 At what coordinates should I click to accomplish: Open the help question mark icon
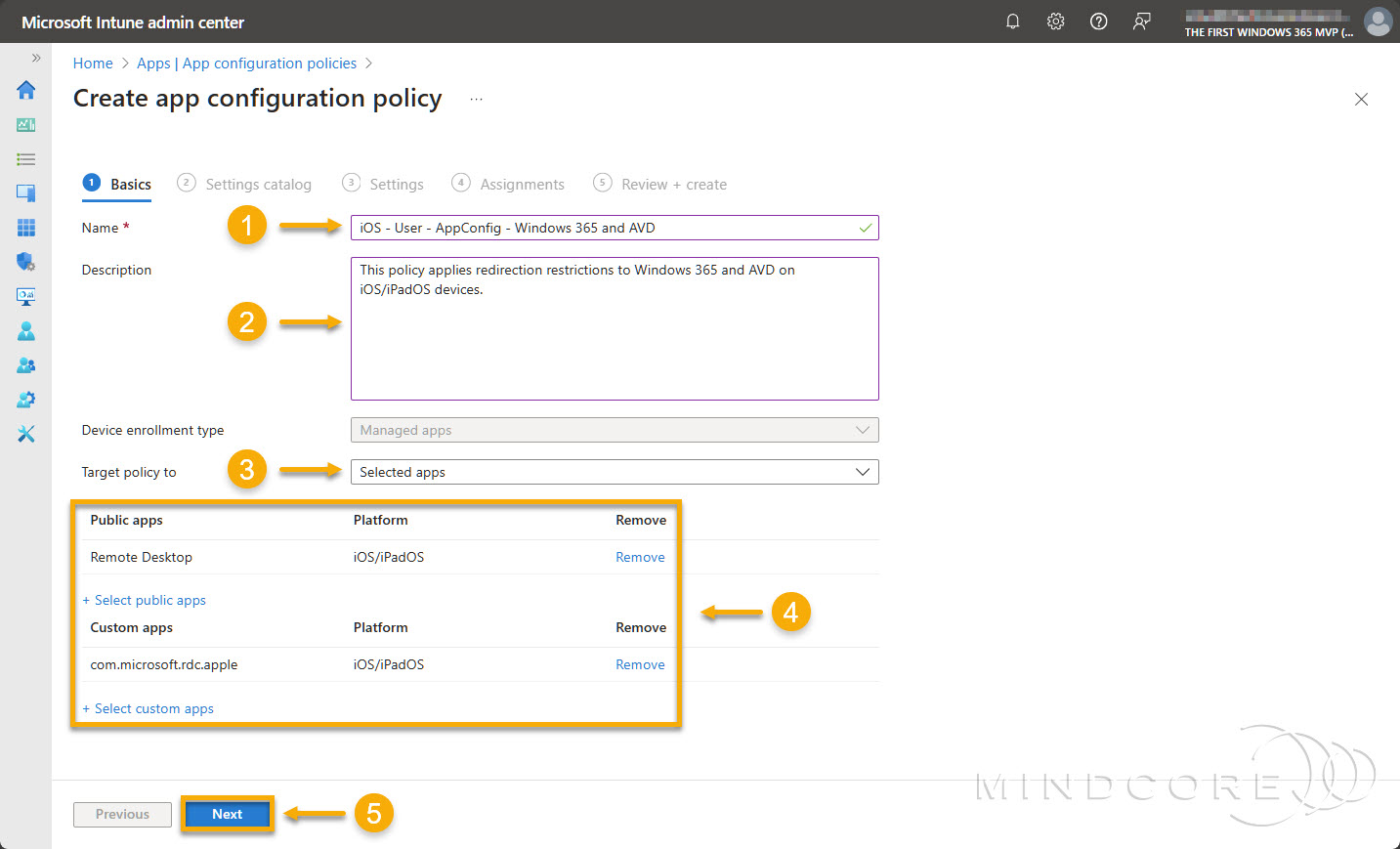1099,21
